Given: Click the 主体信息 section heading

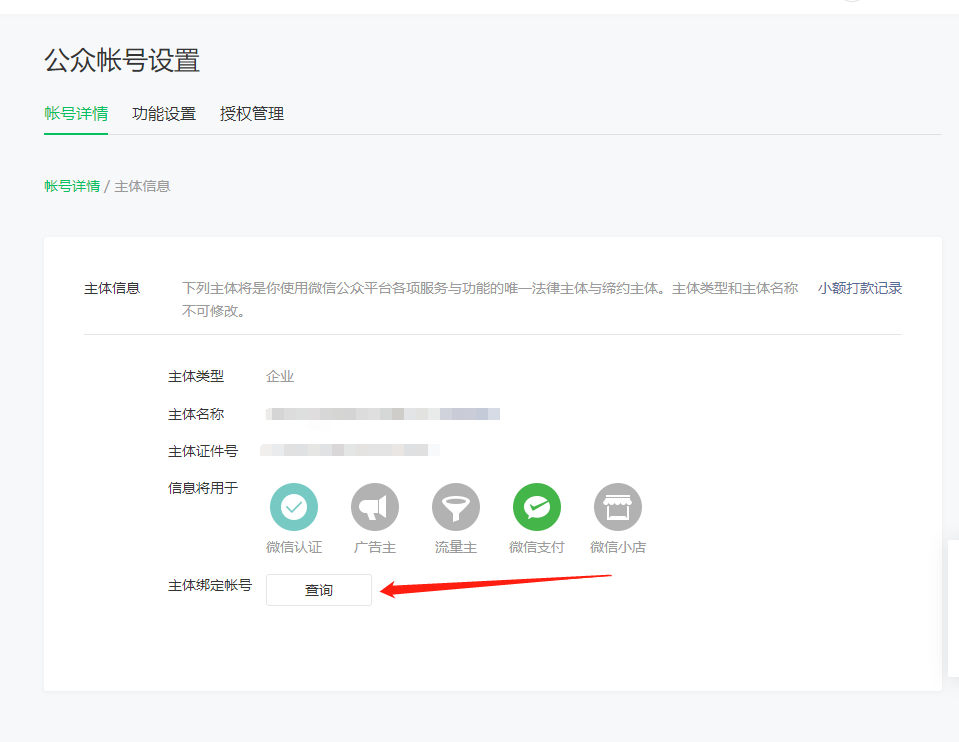Looking at the screenshot, I should 112,288.
